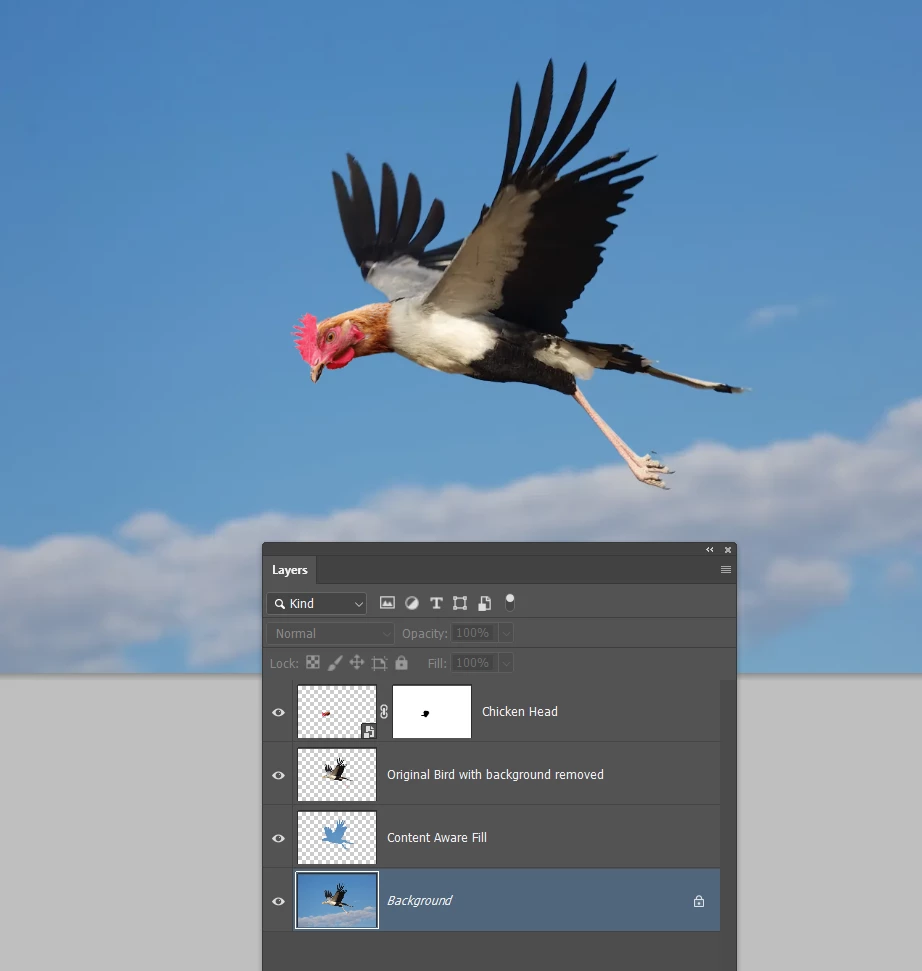The image size is (922, 971).
Task: Close the Layers panel
Action: pos(728,550)
